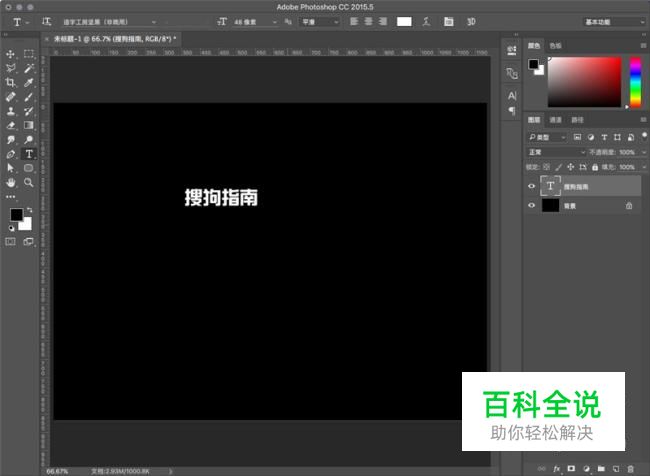This screenshot has height=476, width=650.
Task: Click the Create Warped Text icon
Action: point(427,21)
